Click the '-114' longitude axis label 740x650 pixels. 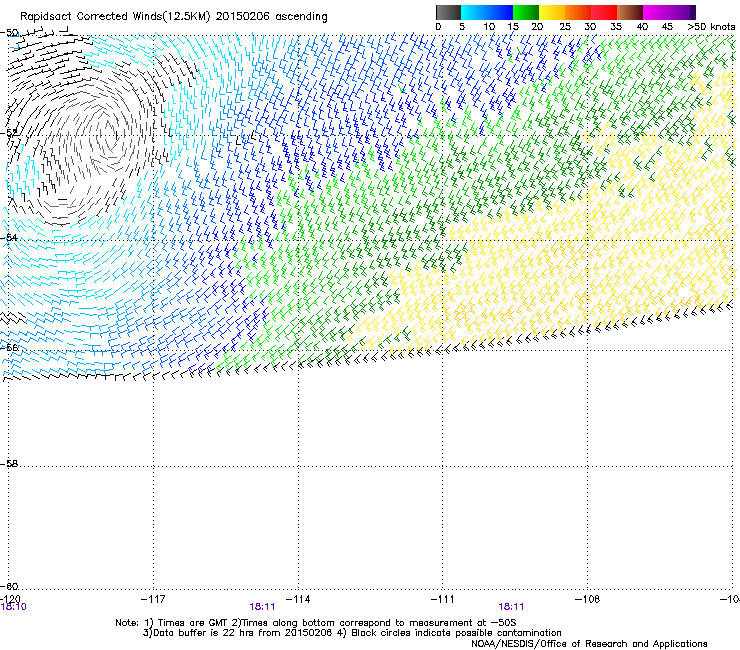[298, 599]
